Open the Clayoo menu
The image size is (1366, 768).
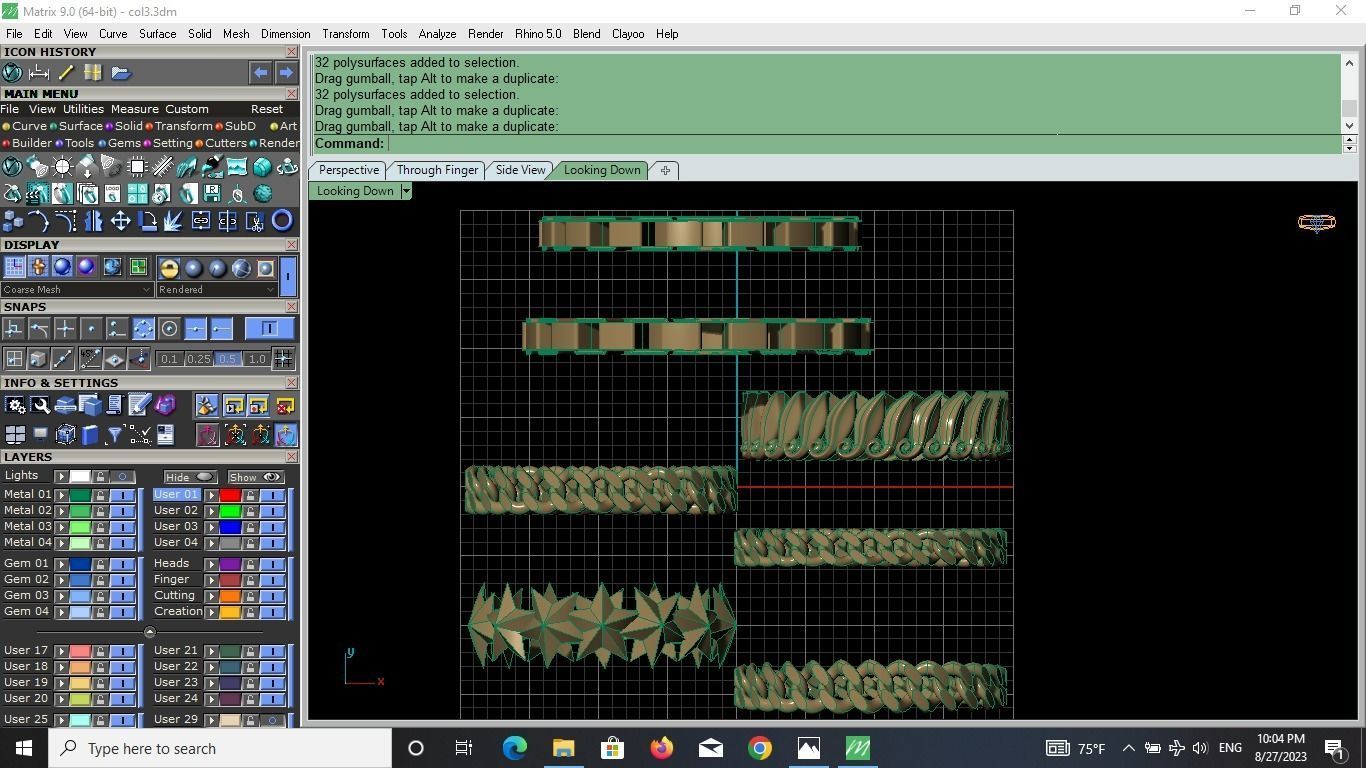click(628, 34)
